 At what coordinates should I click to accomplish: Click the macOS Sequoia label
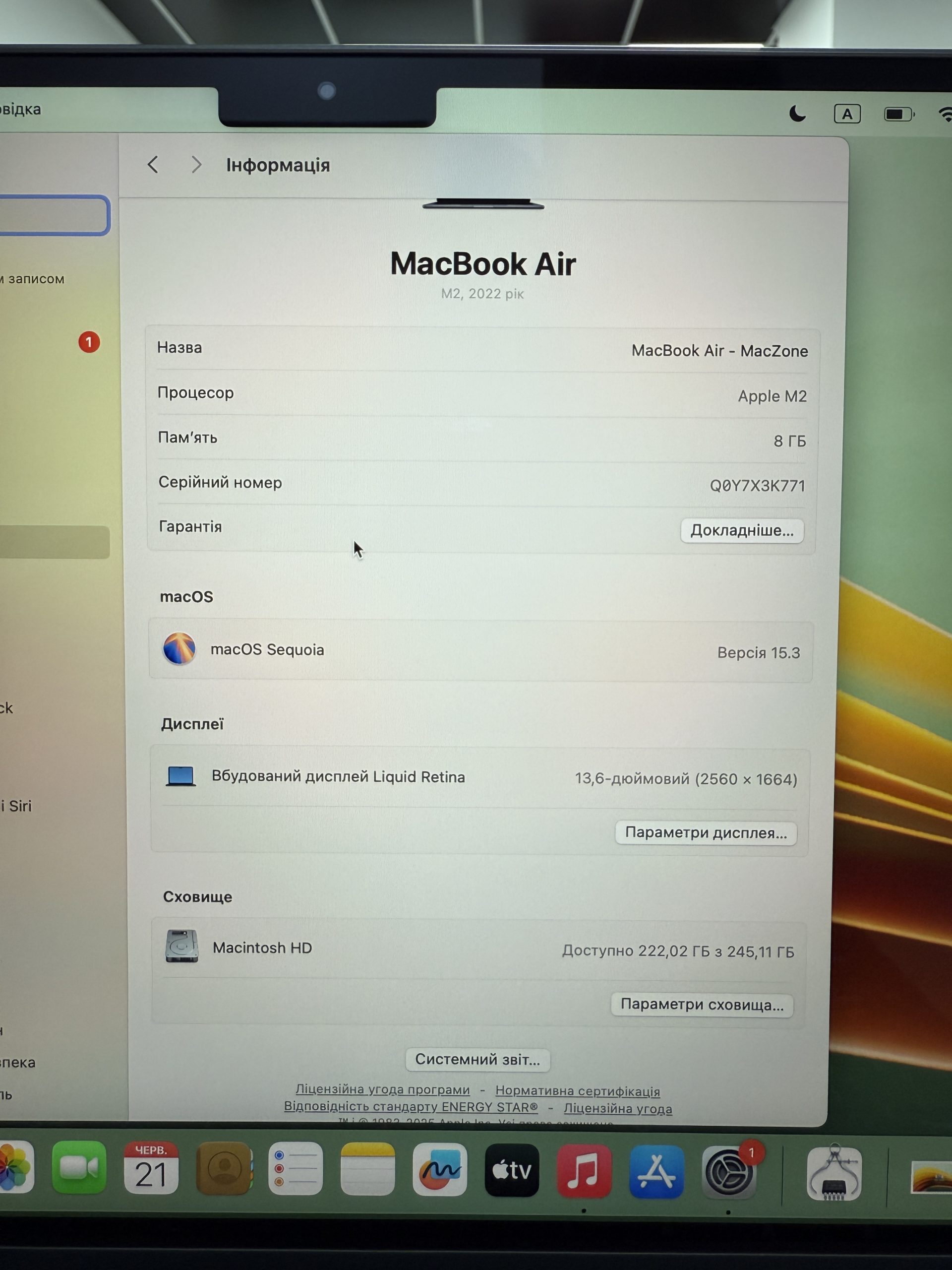[267, 649]
